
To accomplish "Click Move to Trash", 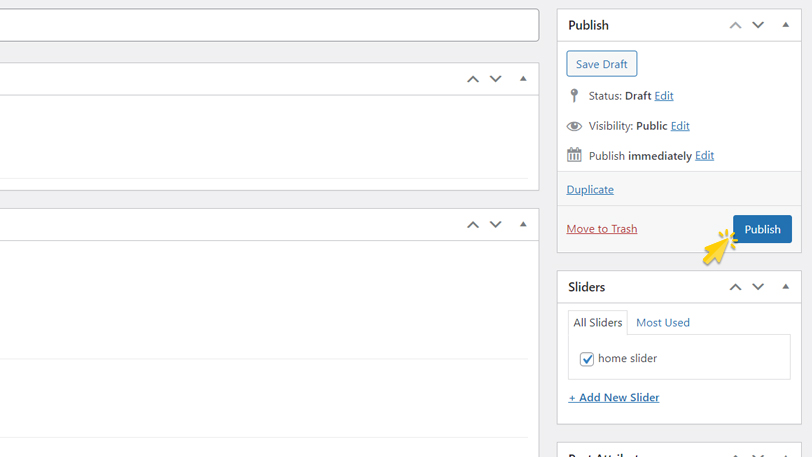I will tap(601, 229).
